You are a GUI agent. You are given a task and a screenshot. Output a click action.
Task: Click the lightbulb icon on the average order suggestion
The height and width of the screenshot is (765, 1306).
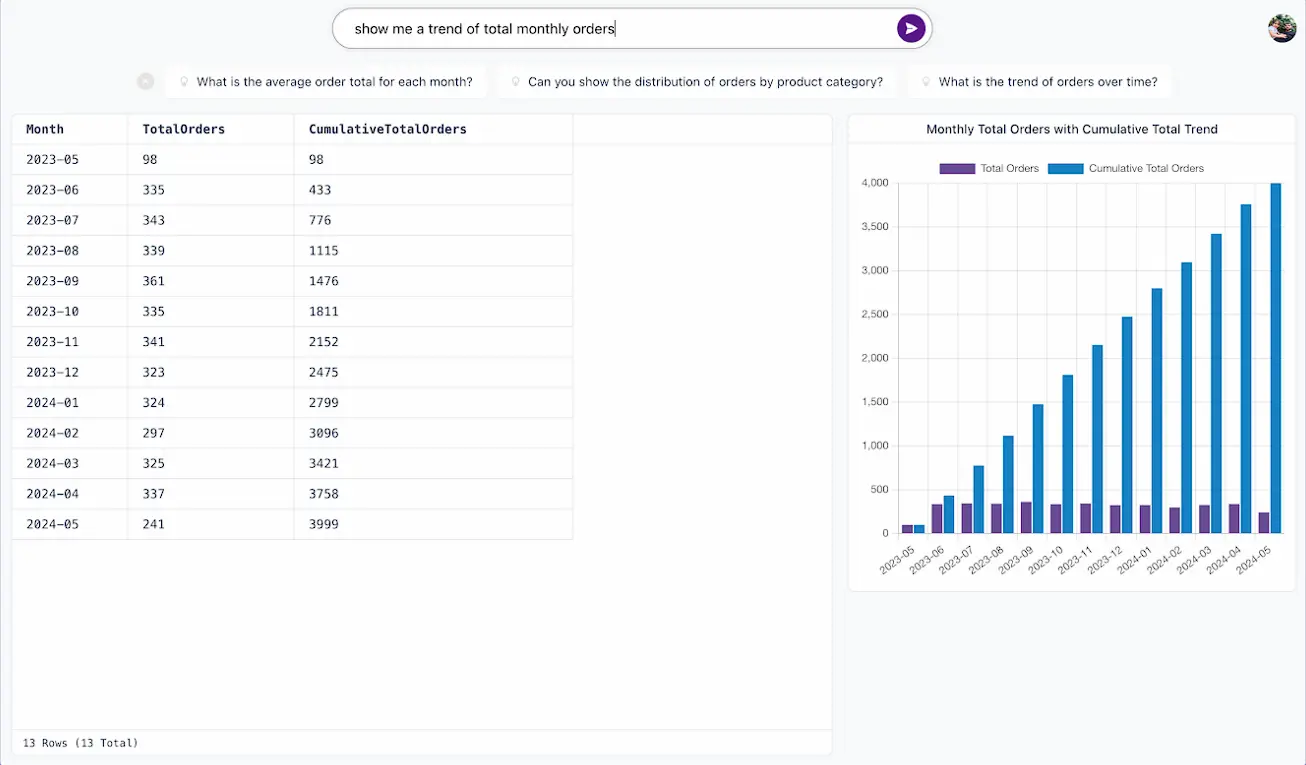(182, 81)
